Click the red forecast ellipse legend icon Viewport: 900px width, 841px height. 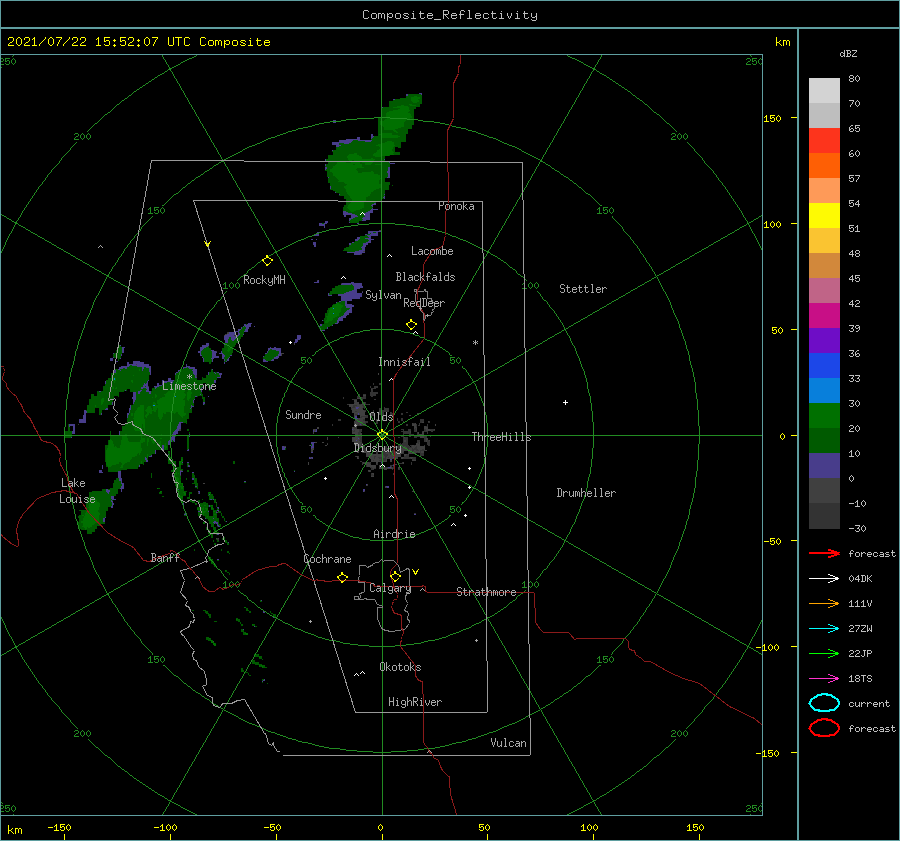click(824, 728)
